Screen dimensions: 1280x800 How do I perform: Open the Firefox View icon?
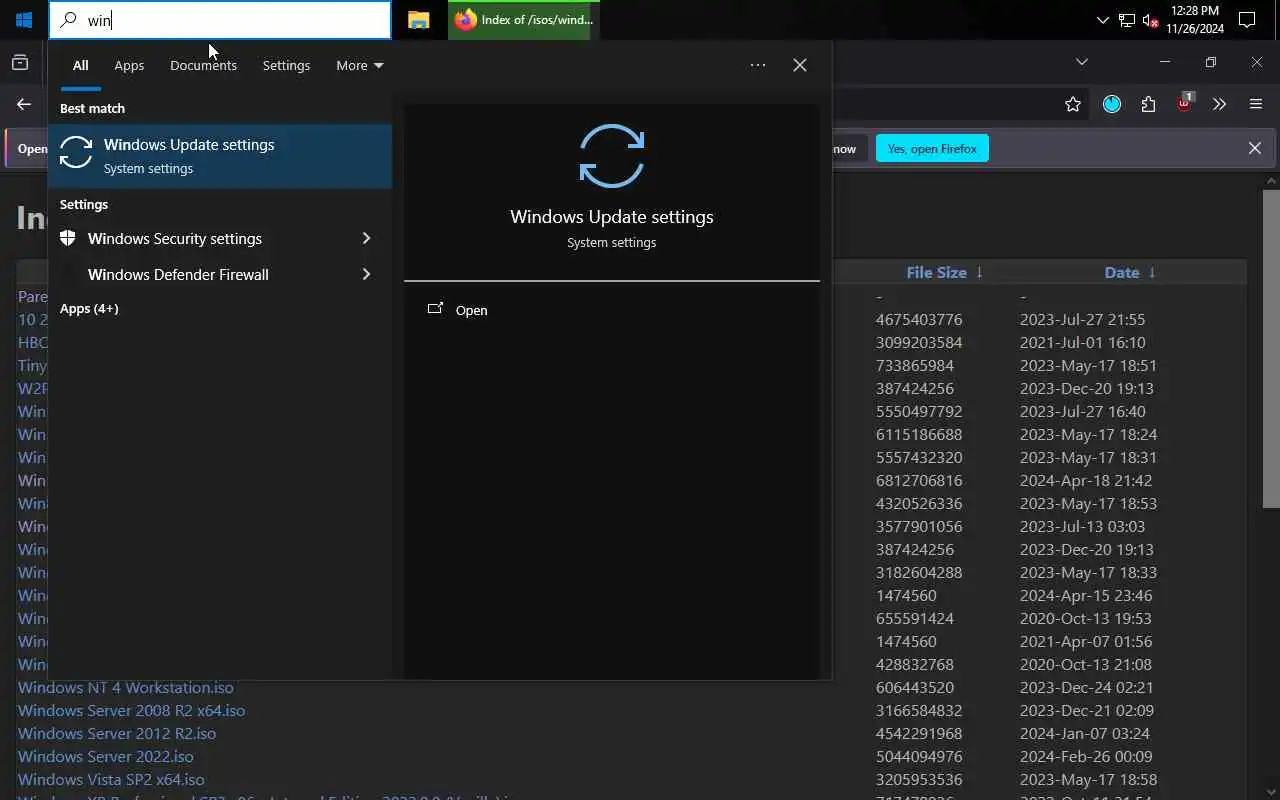click(20, 62)
